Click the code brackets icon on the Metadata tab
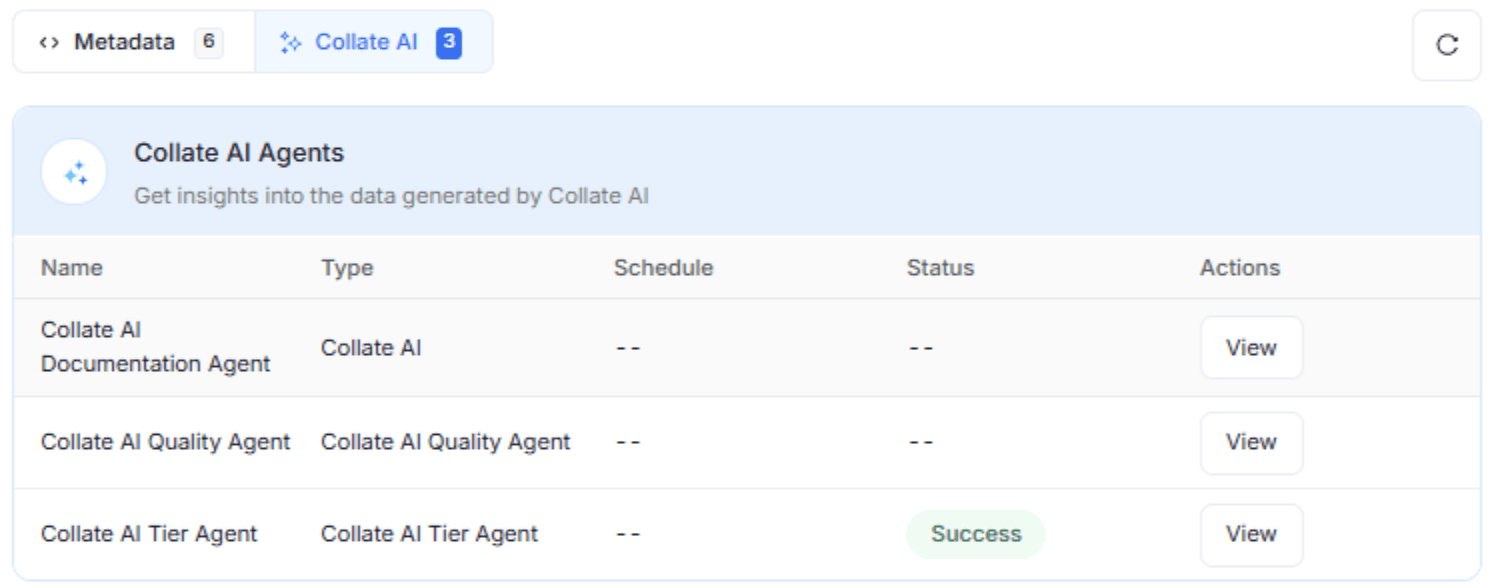 point(48,42)
